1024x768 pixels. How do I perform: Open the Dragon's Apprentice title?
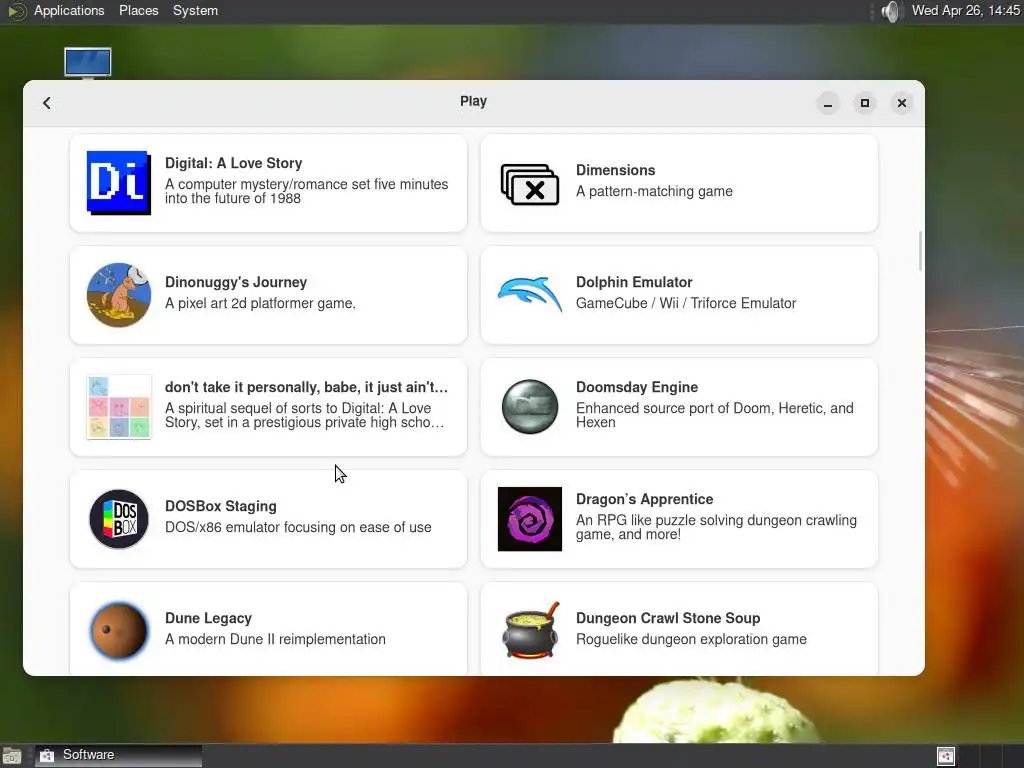click(644, 499)
